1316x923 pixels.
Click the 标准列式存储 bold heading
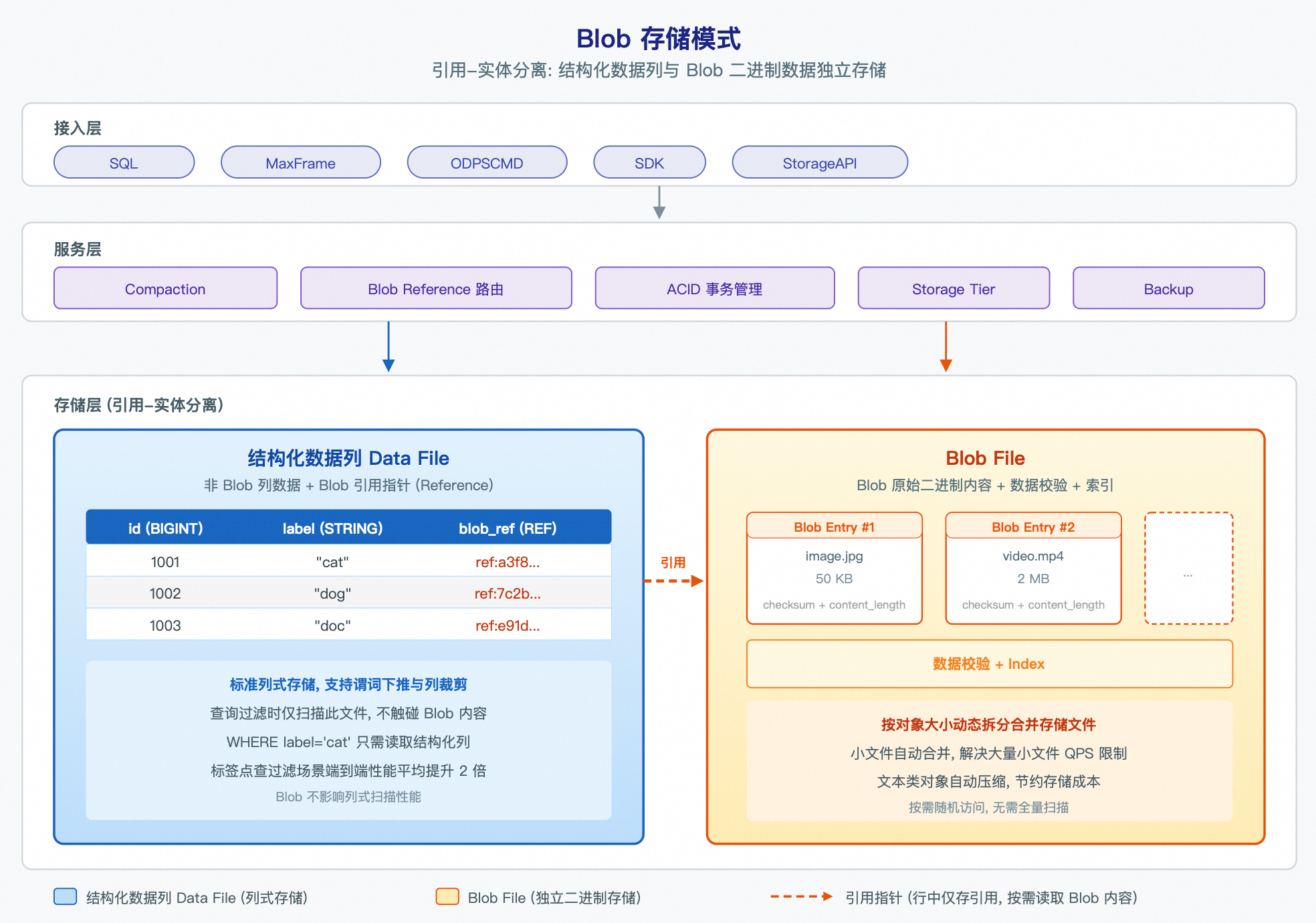point(348,684)
